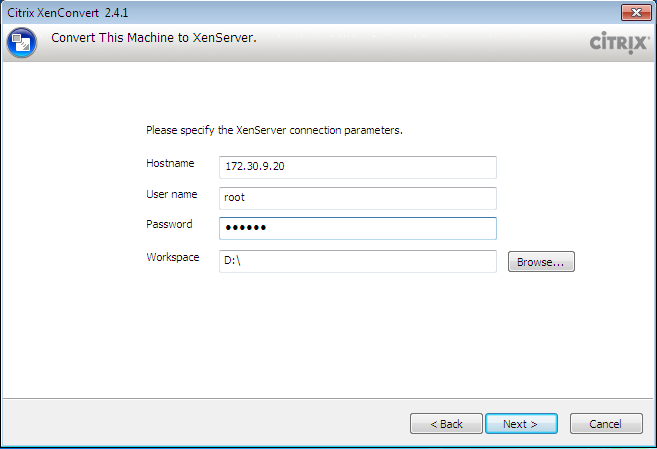This screenshot has height=449, width=657.
Task: Click the Citrix logo
Action: point(618,43)
